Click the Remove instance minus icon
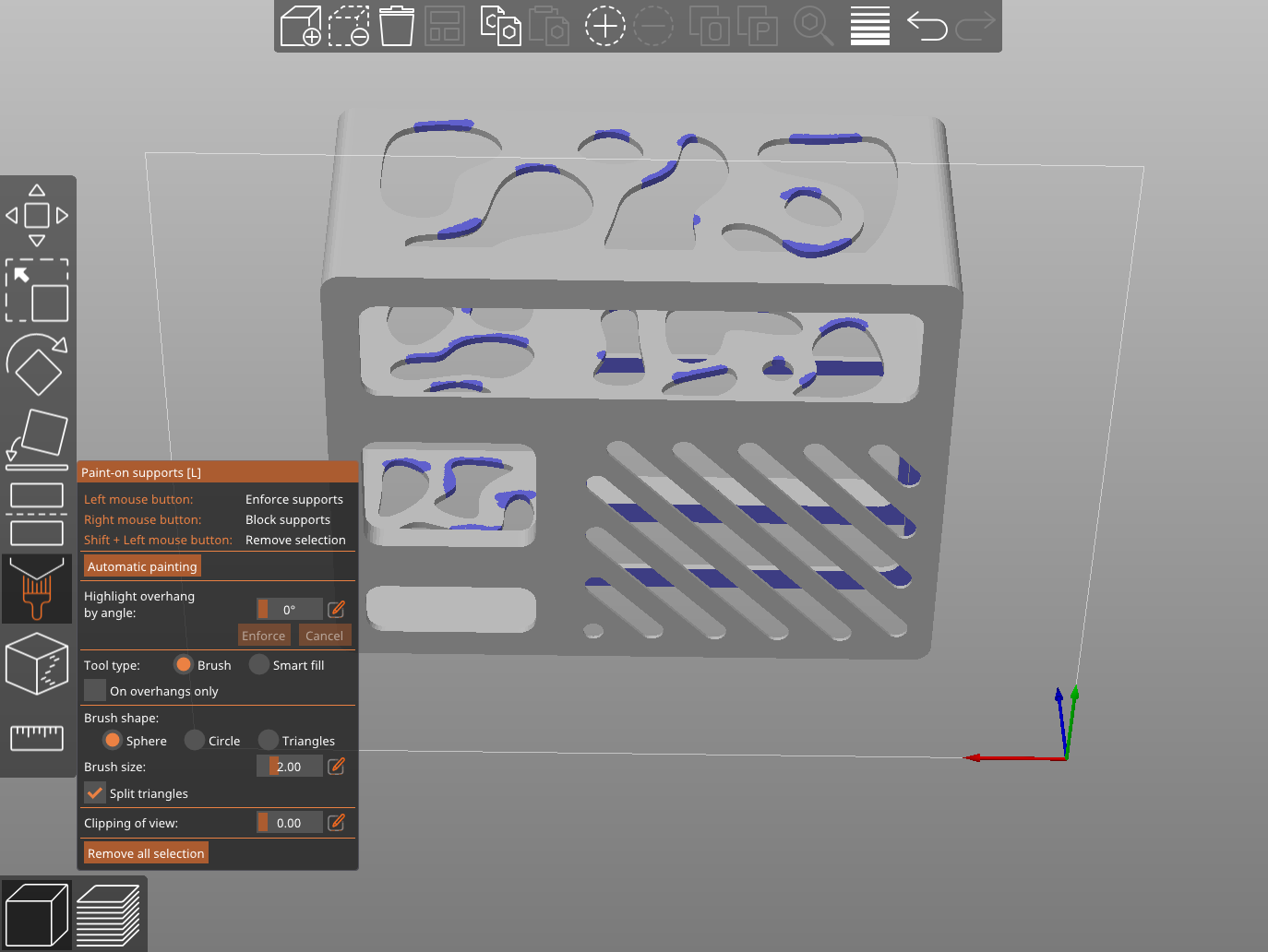 (653, 26)
